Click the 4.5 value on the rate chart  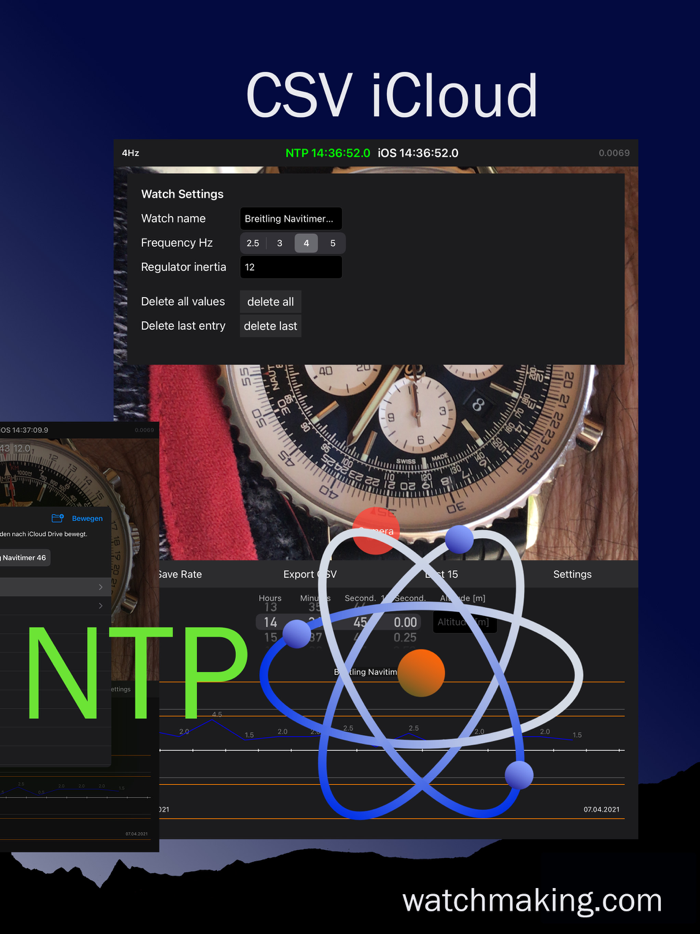217,714
